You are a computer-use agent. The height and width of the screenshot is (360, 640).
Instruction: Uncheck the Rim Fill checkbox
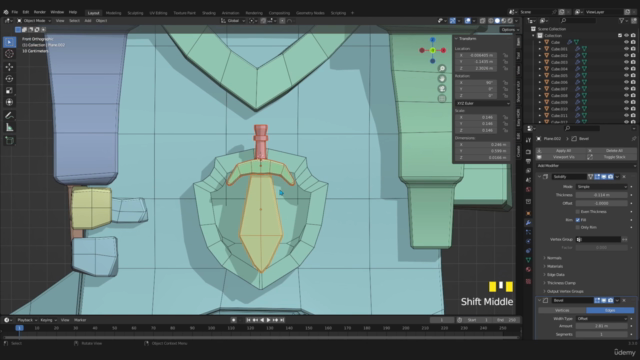pyautogui.click(x=578, y=220)
